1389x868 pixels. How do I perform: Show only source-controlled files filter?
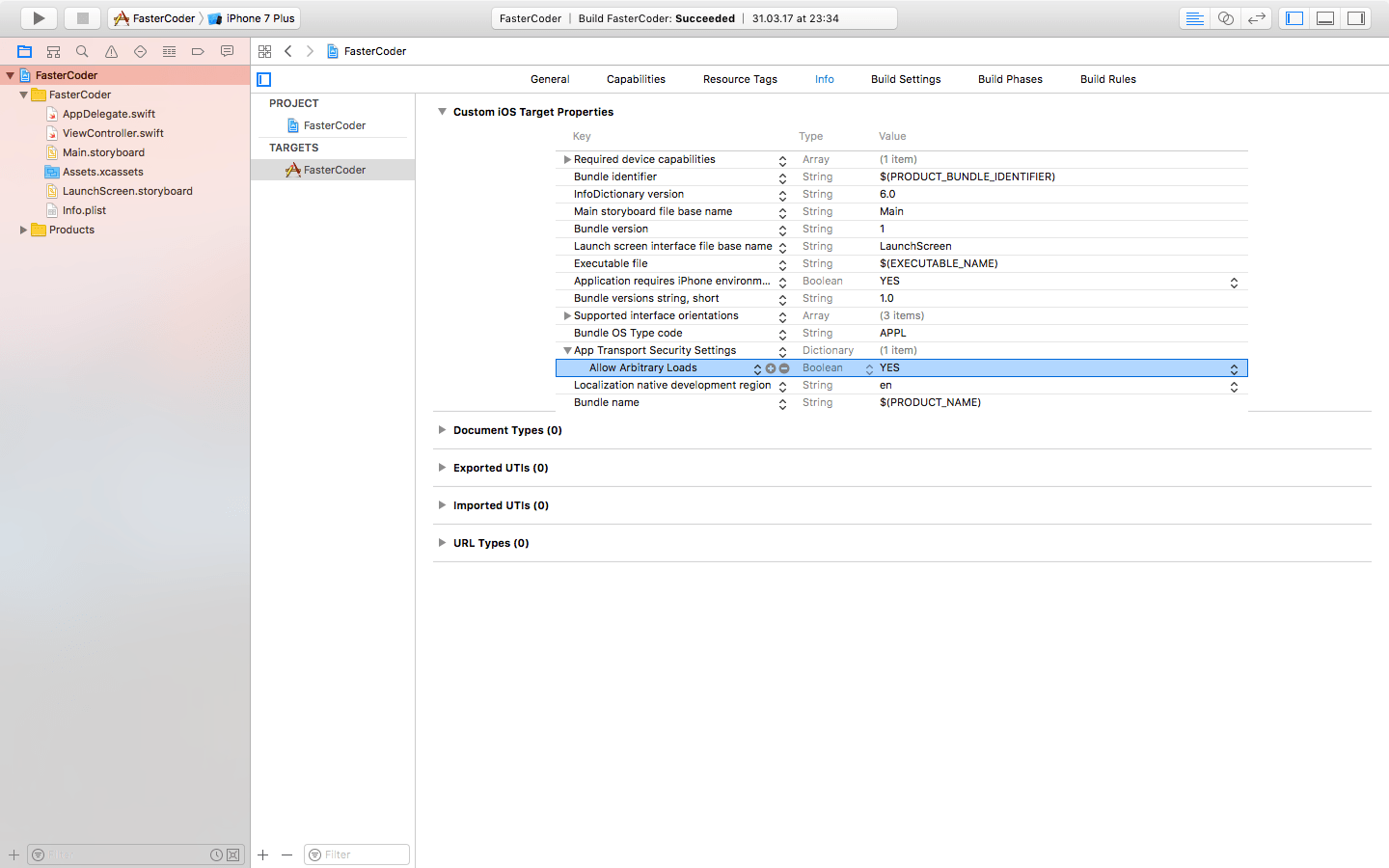tap(232, 854)
